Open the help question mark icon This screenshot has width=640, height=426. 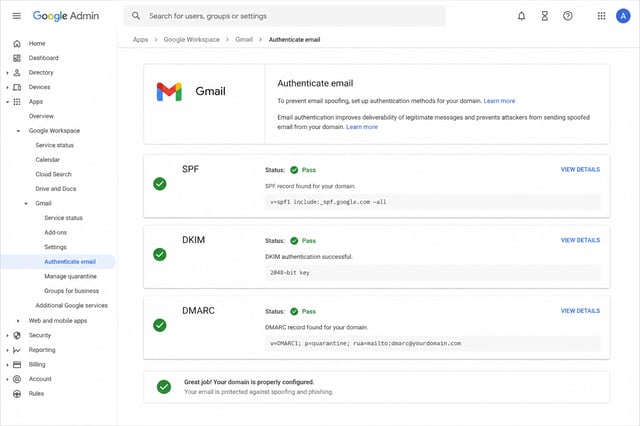[x=567, y=16]
